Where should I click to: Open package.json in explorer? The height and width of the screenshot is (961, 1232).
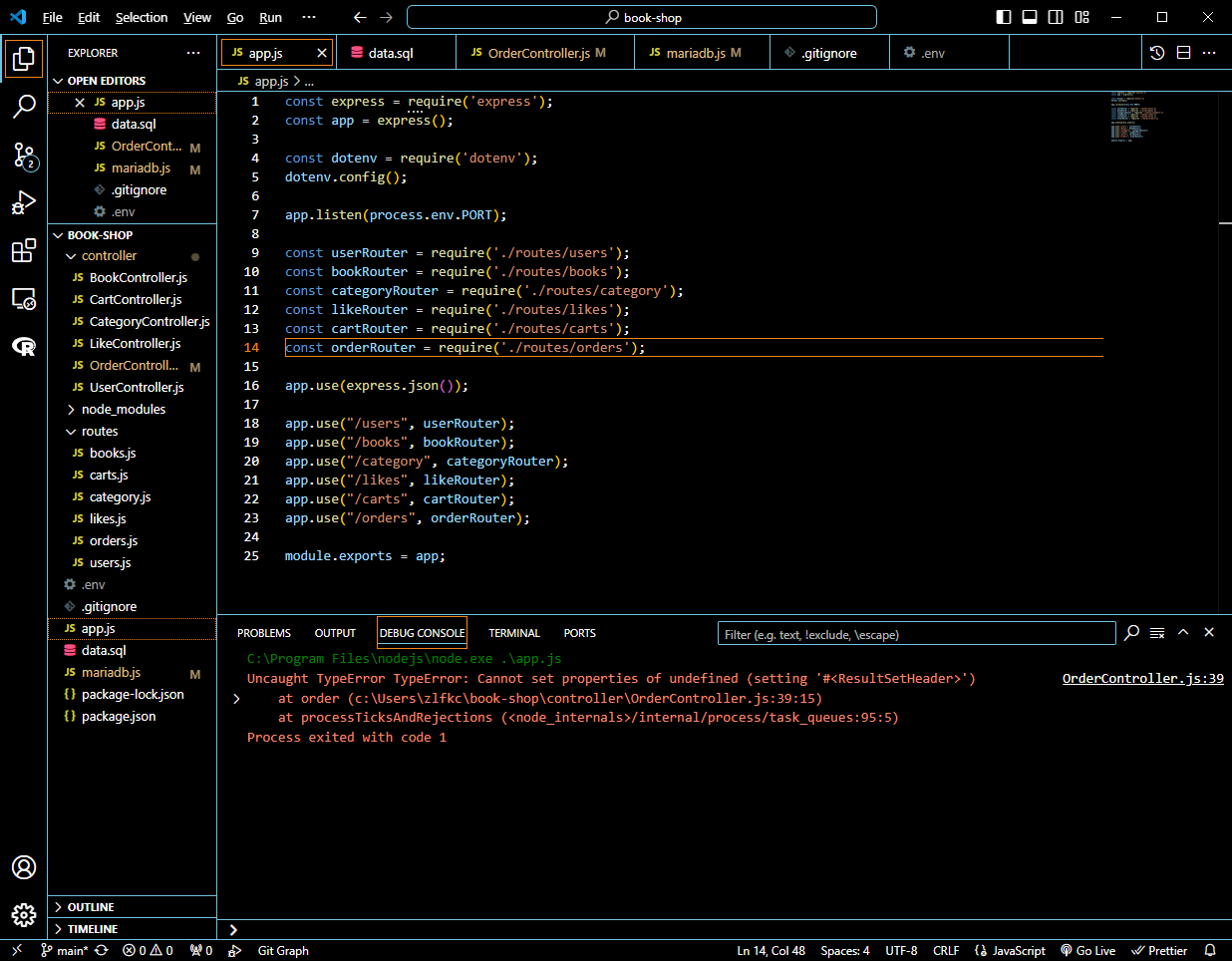click(119, 717)
